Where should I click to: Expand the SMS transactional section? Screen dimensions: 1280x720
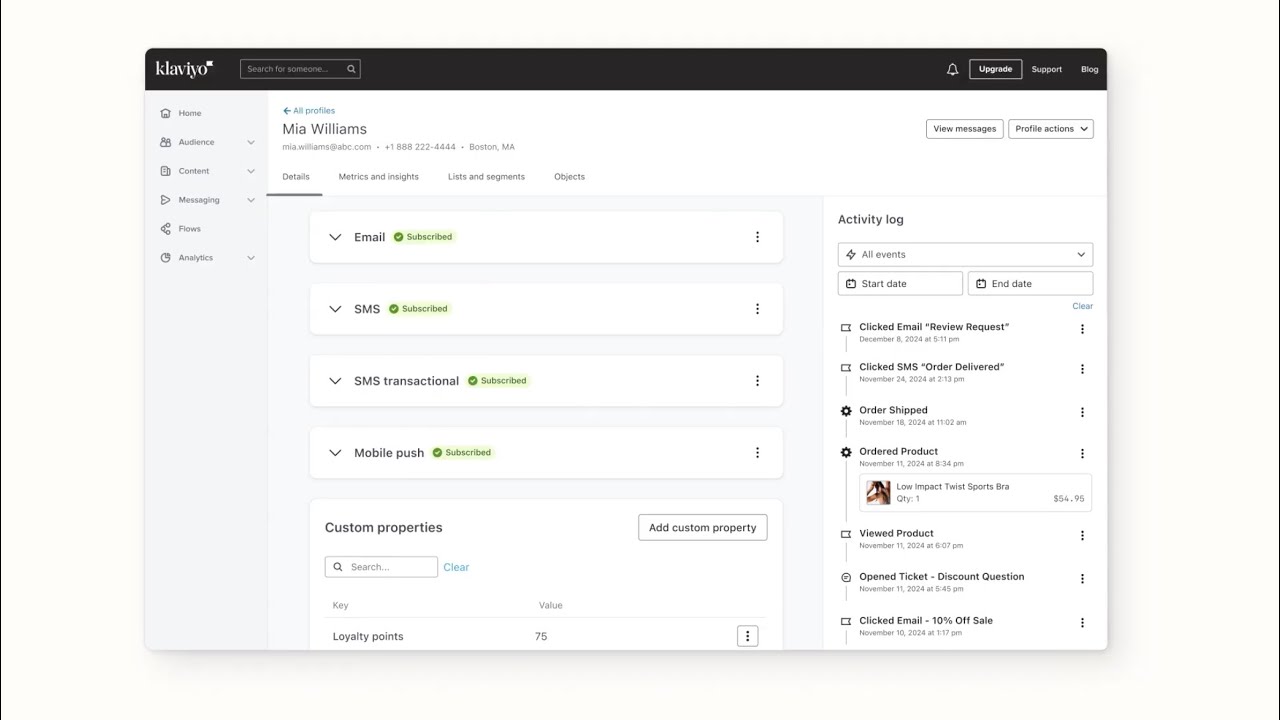[x=336, y=381]
